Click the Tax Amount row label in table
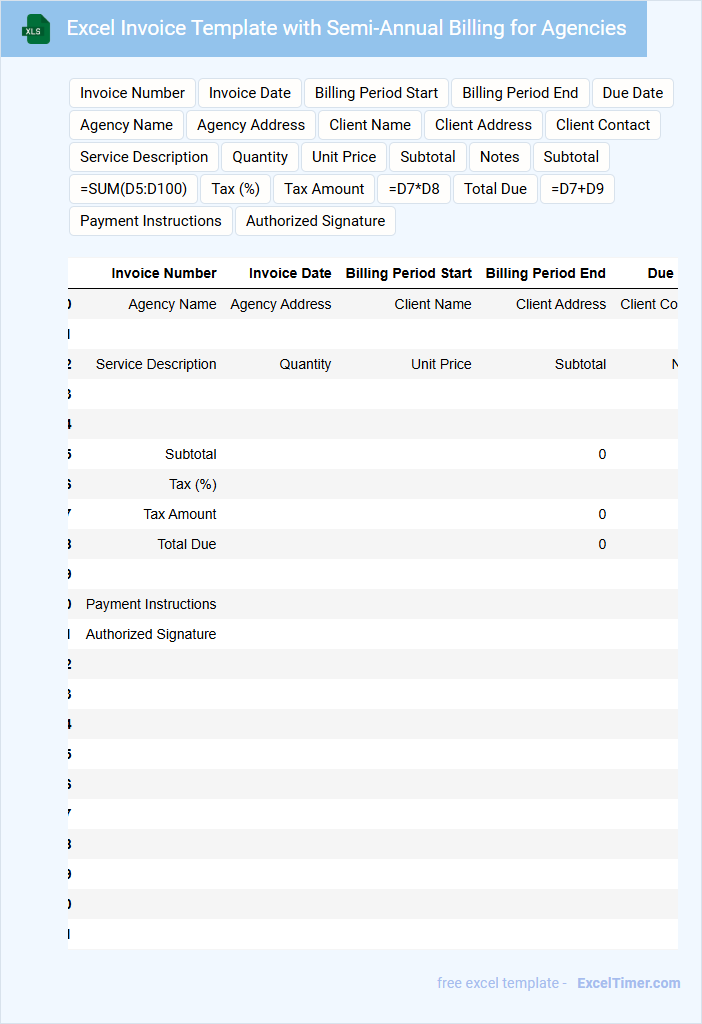The image size is (702, 1024). tap(180, 514)
